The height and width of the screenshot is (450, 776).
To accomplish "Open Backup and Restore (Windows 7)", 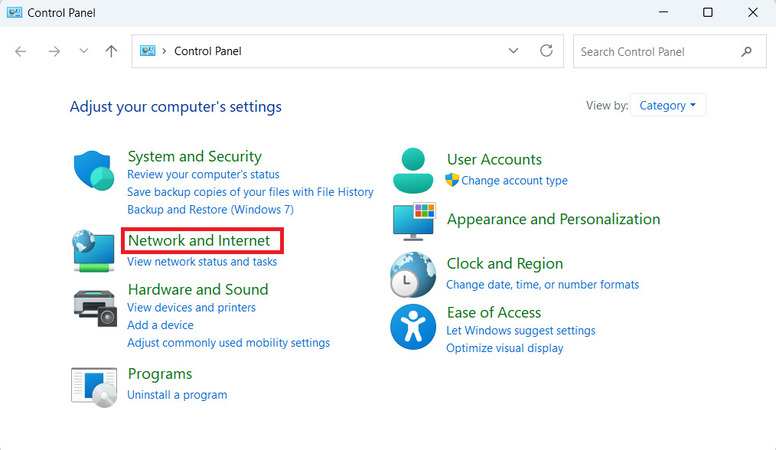I will pyautogui.click(x=210, y=209).
